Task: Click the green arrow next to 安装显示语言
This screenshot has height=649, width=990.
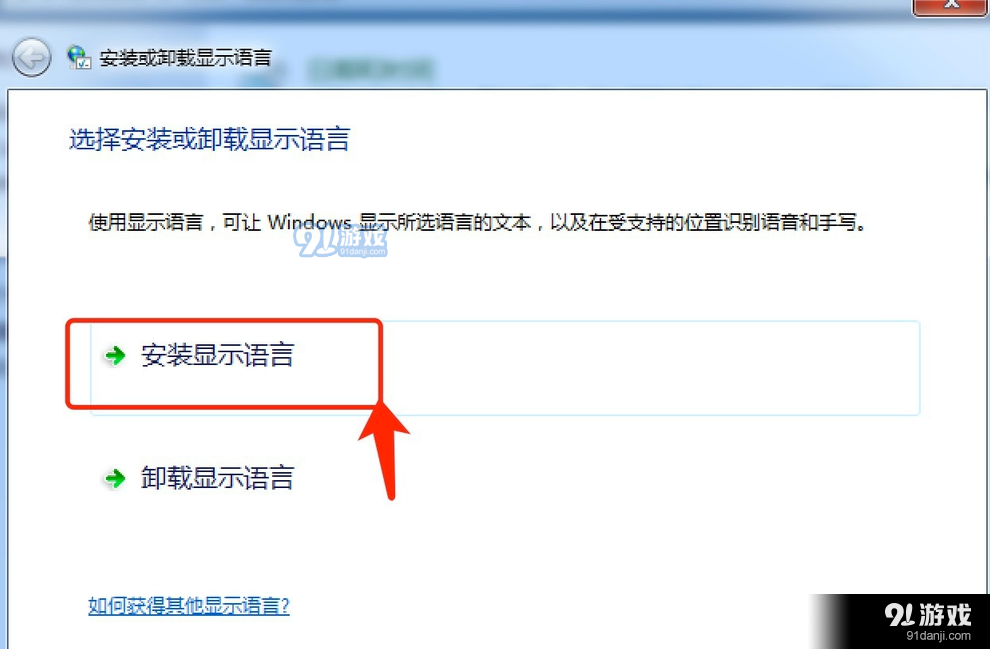Action: tap(115, 355)
